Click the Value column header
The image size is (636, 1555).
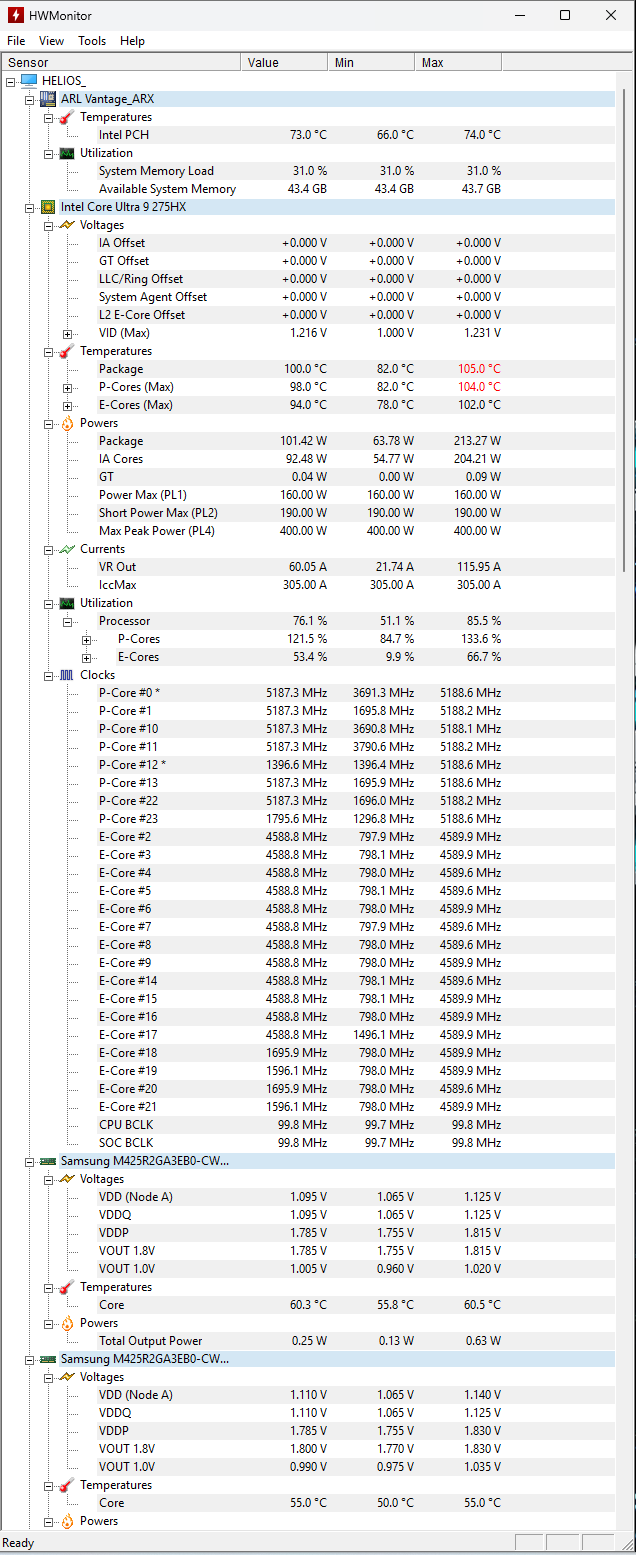(284, 62)
